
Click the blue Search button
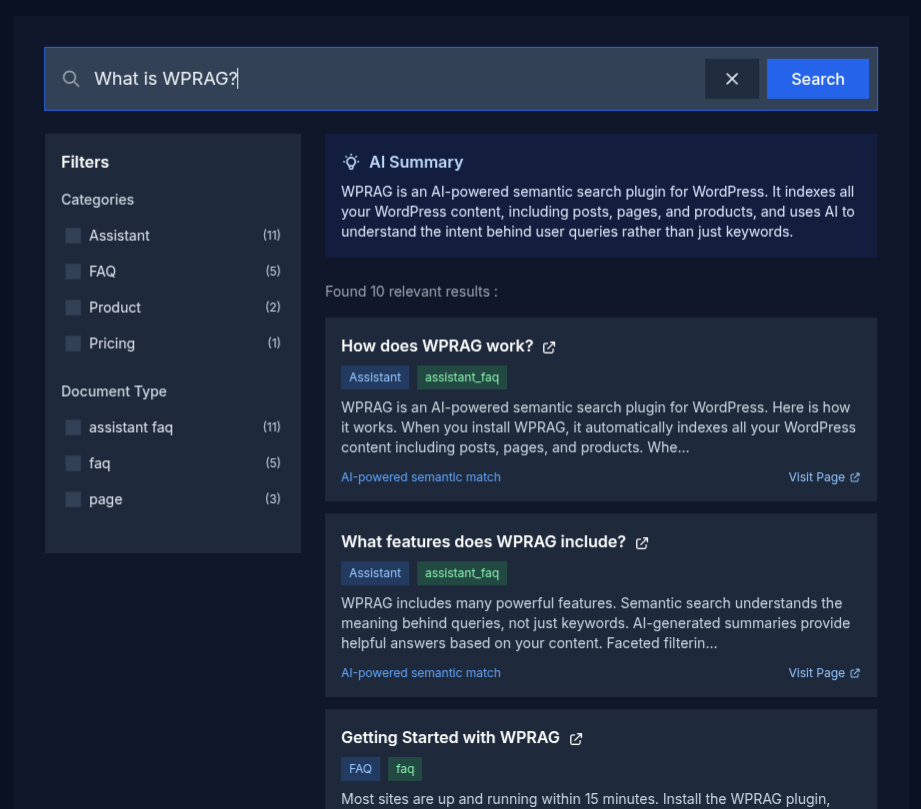[817, 78]
